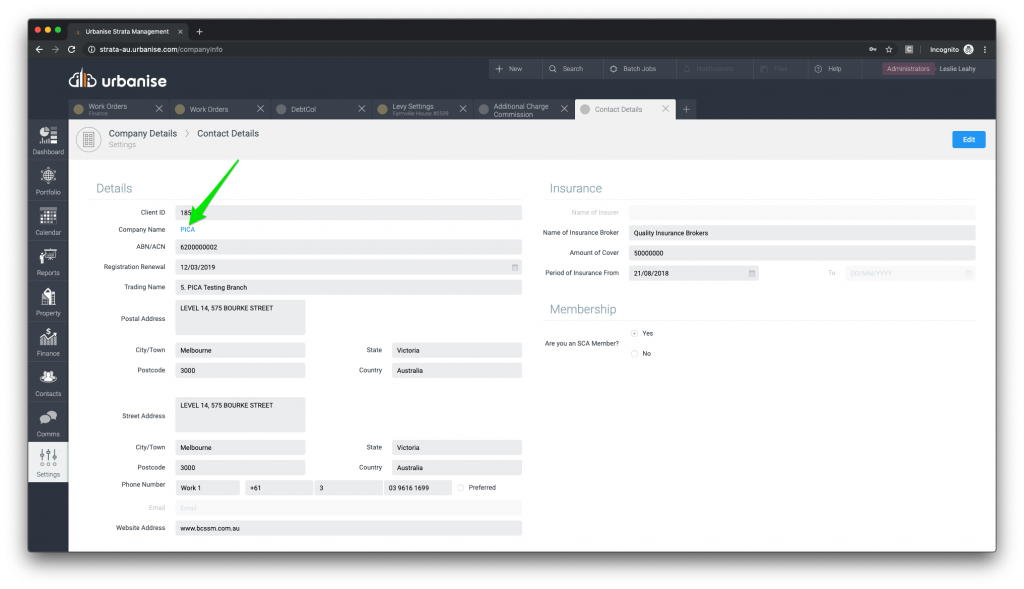Open Period of Insurance From calendar

coord(751,273)
